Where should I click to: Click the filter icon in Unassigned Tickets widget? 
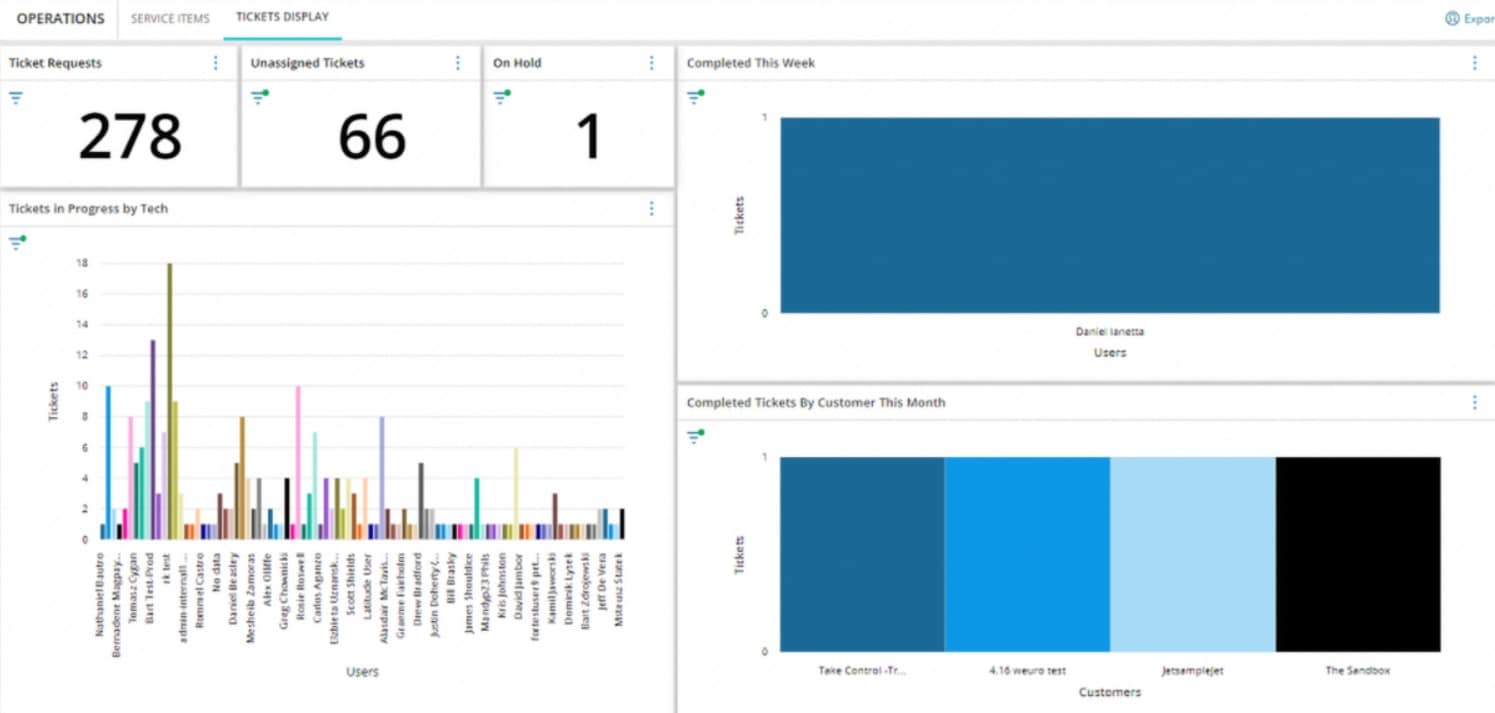(x=260, y=97)
